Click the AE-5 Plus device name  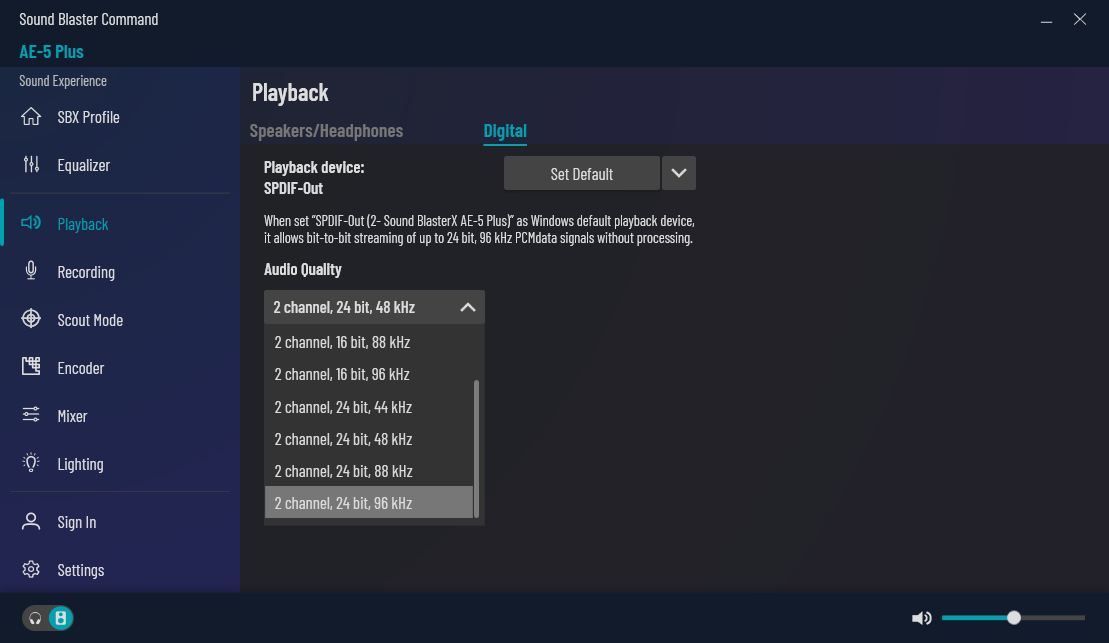tap(52, 52)
